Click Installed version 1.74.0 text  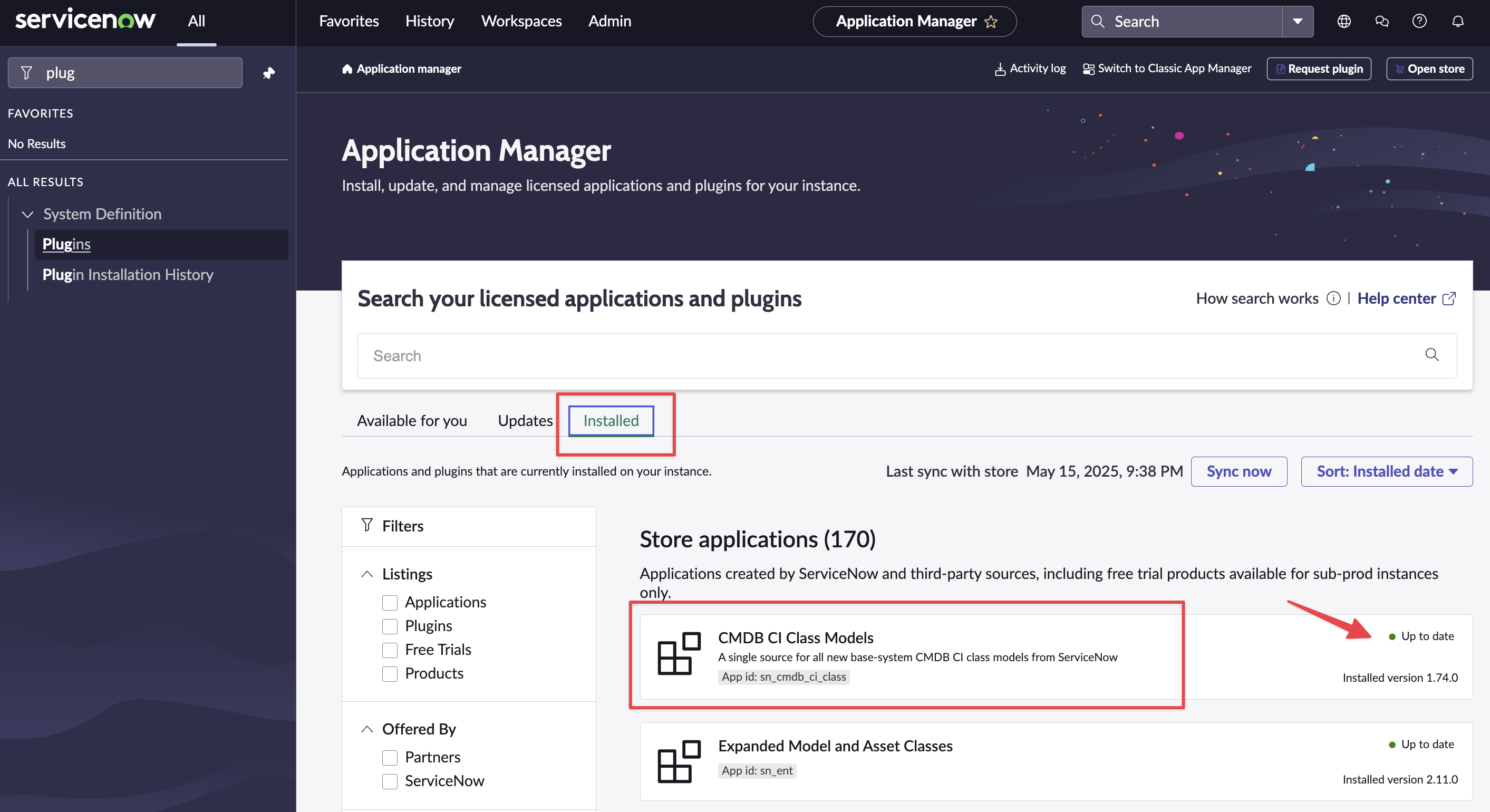(x=1400, y=677)
